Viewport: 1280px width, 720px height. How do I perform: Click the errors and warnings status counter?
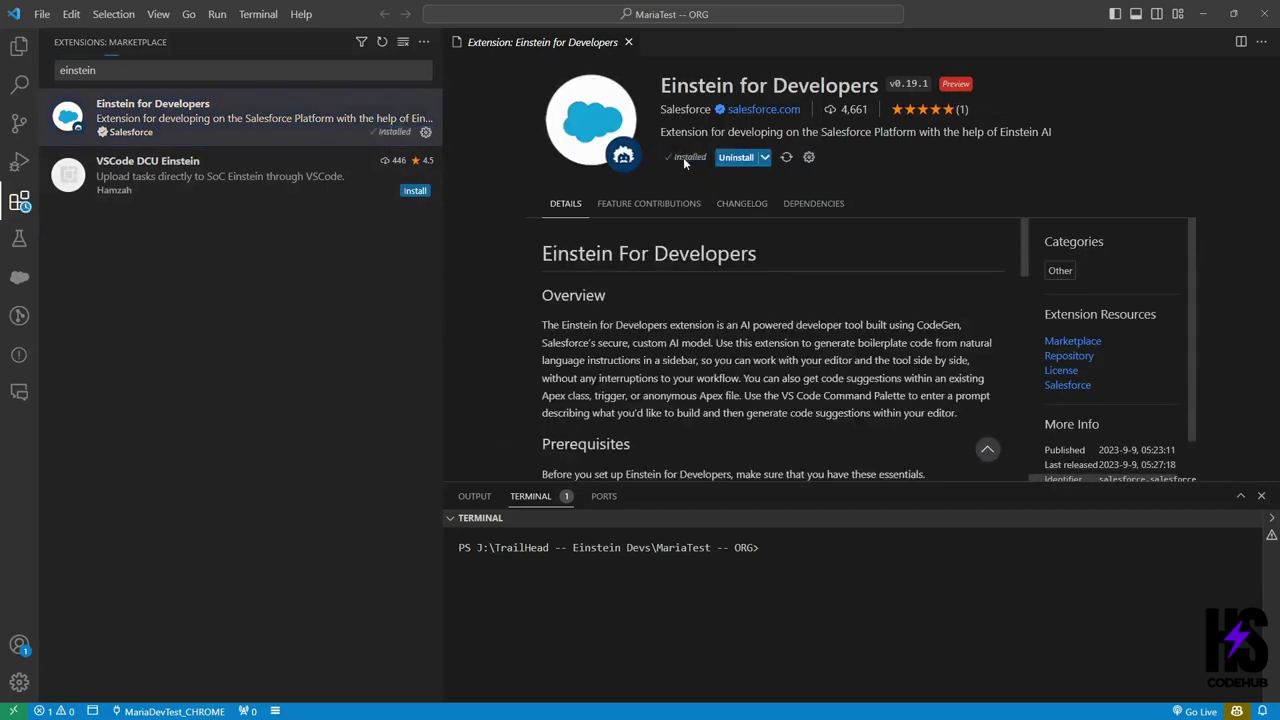coord(55,711)
